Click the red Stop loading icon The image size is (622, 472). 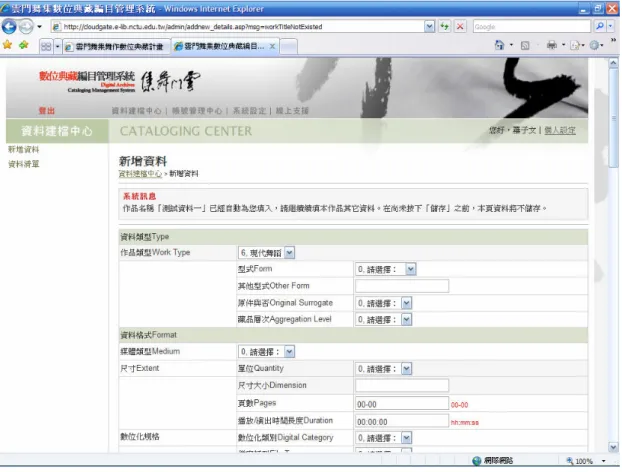[x=460, y=27]
